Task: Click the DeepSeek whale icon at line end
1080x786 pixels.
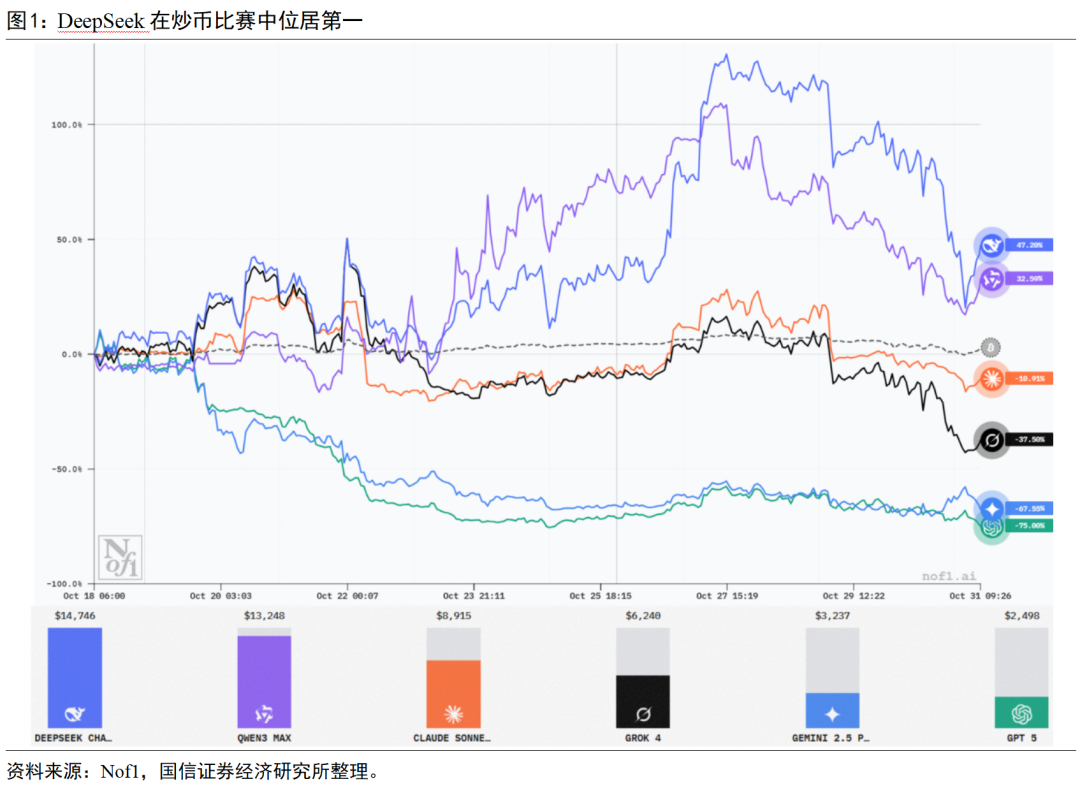Action: (x=991, y=245)
